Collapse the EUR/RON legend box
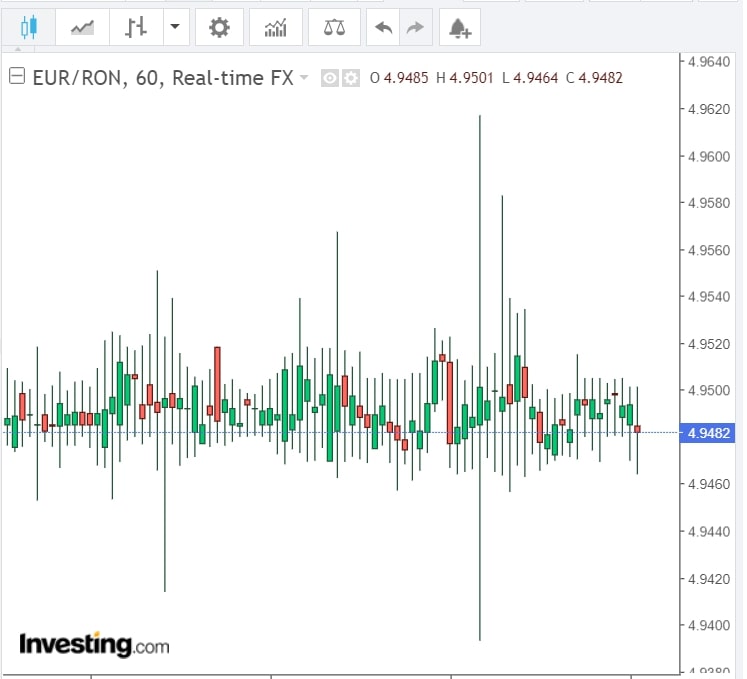The width and height of the screenshot is (747, 679). pyautogui.click(x=16, y=77)
